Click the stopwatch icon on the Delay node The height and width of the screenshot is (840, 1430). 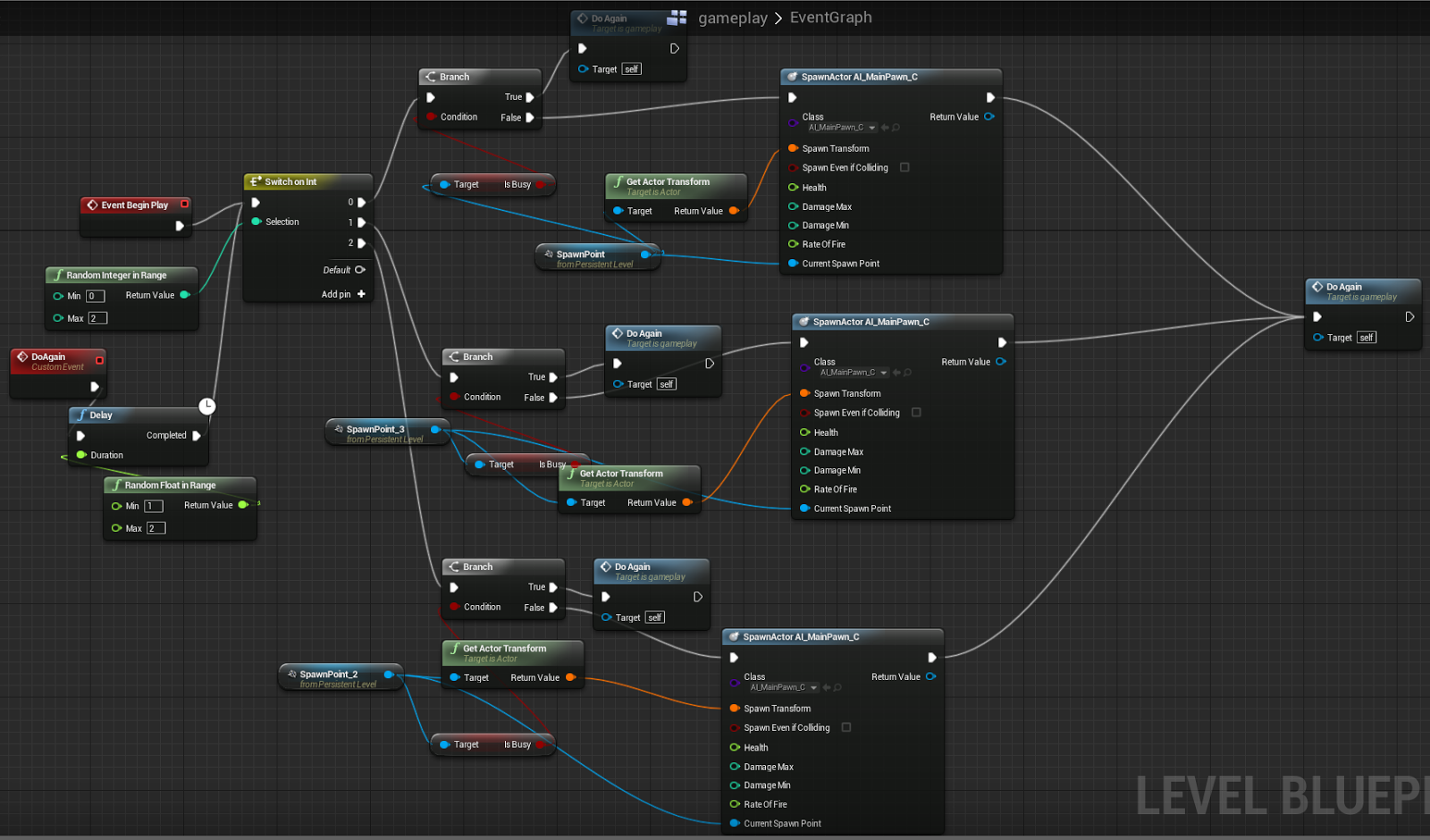coord(206,406)
